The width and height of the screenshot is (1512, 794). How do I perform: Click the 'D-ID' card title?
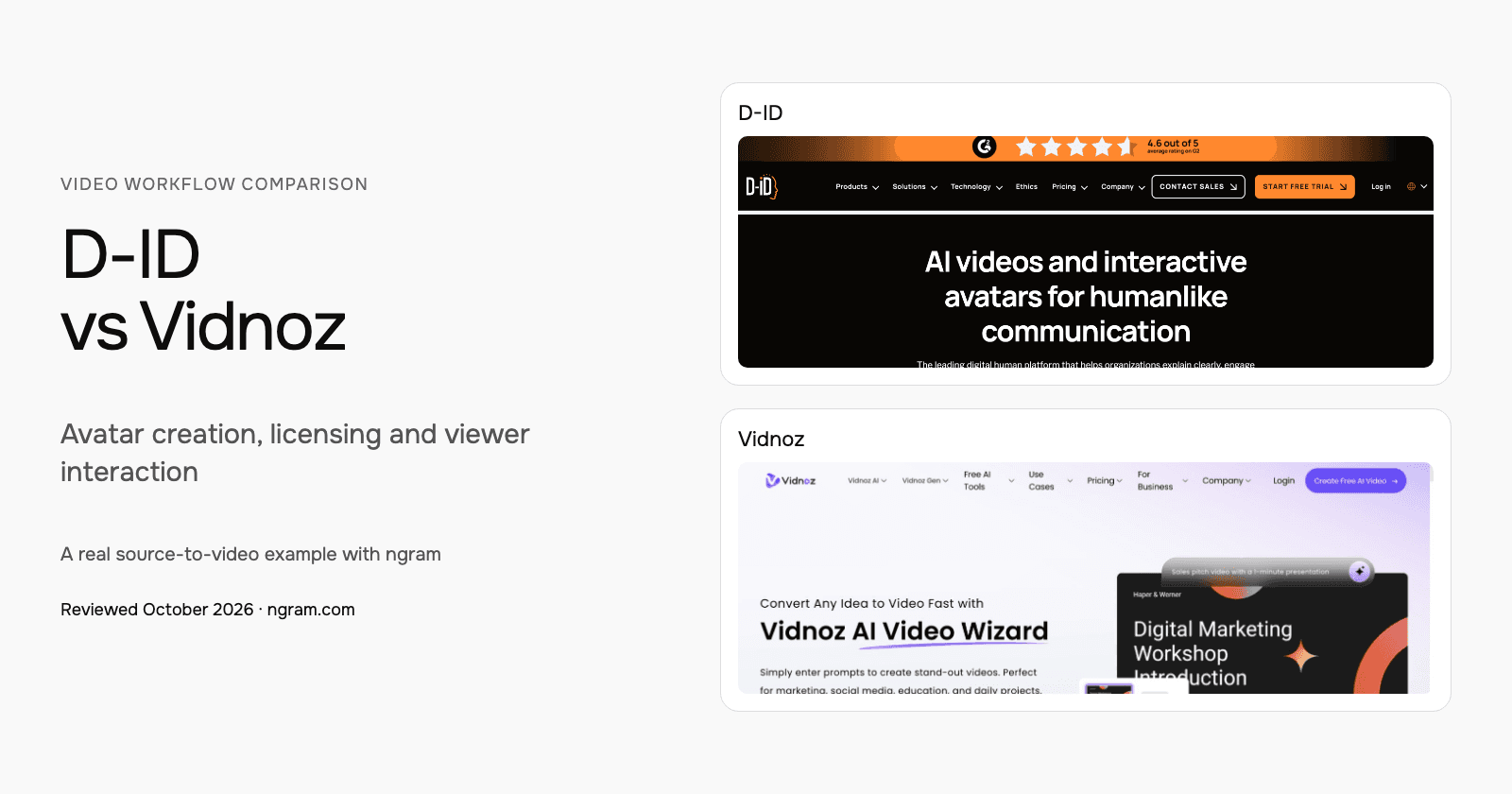(x=761, y=113)
